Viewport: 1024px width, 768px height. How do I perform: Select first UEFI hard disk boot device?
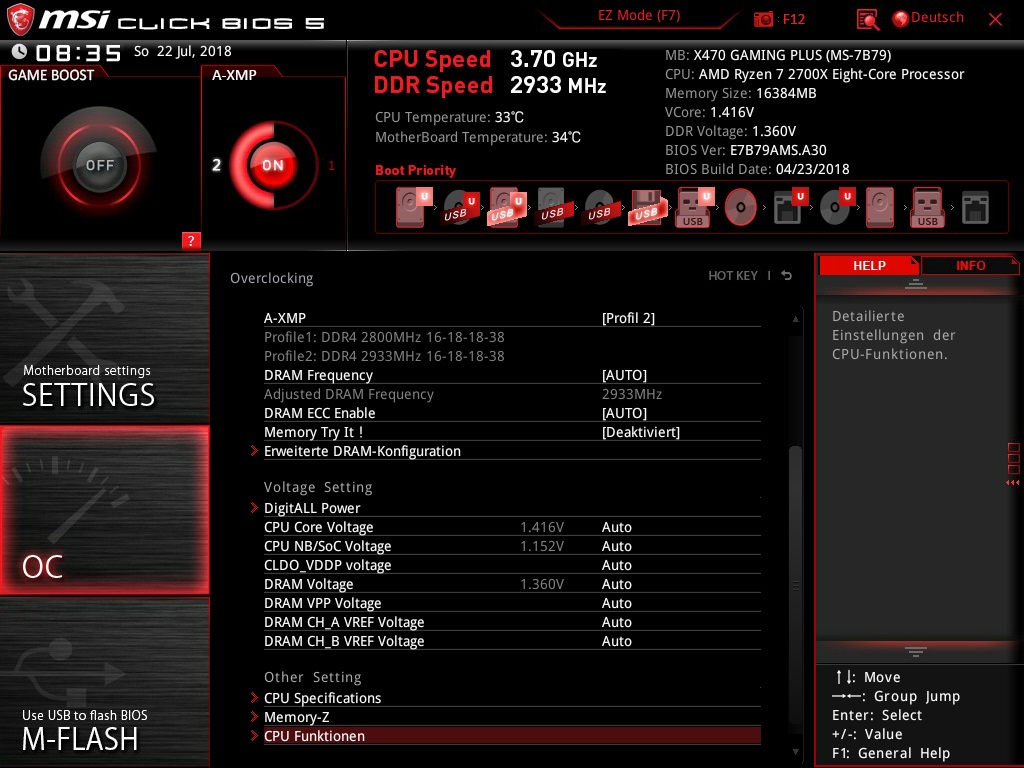[x=414, y=207]
